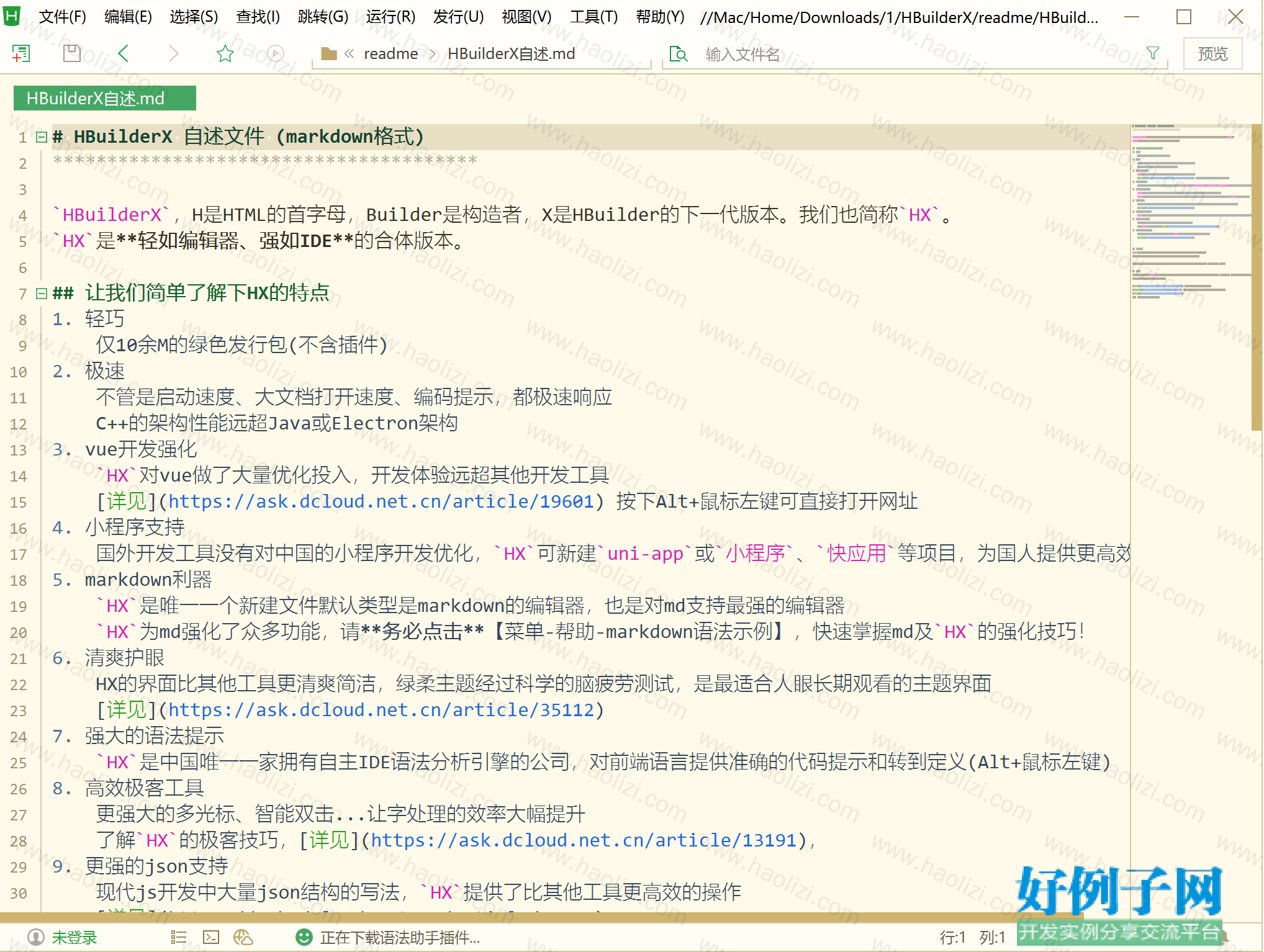This screenshot has height=952, width=1264.
Task: Click the 强大的语法提示 list item
Action: [x=155, y=736]
